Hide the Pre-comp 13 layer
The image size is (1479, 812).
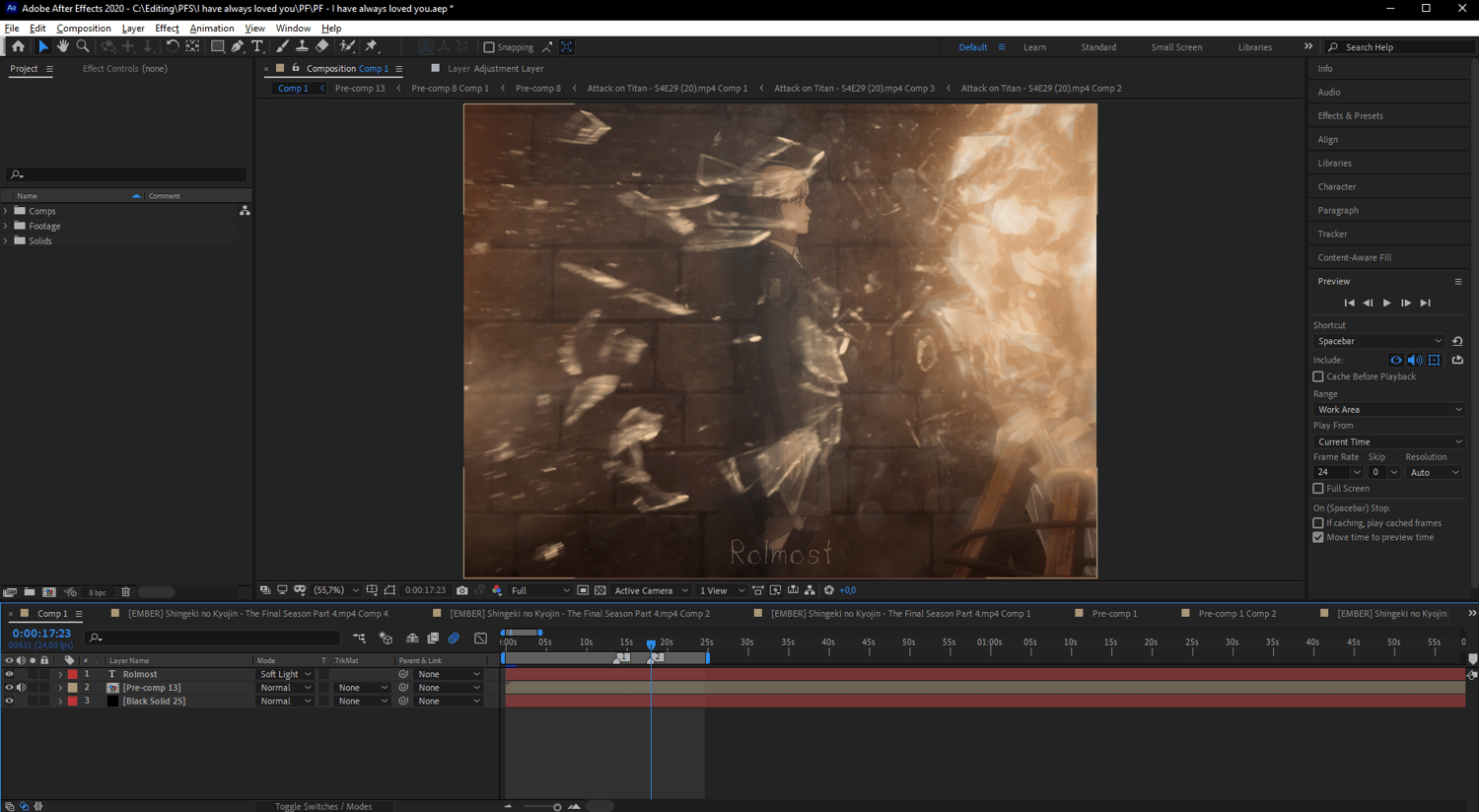click(9, 688)
